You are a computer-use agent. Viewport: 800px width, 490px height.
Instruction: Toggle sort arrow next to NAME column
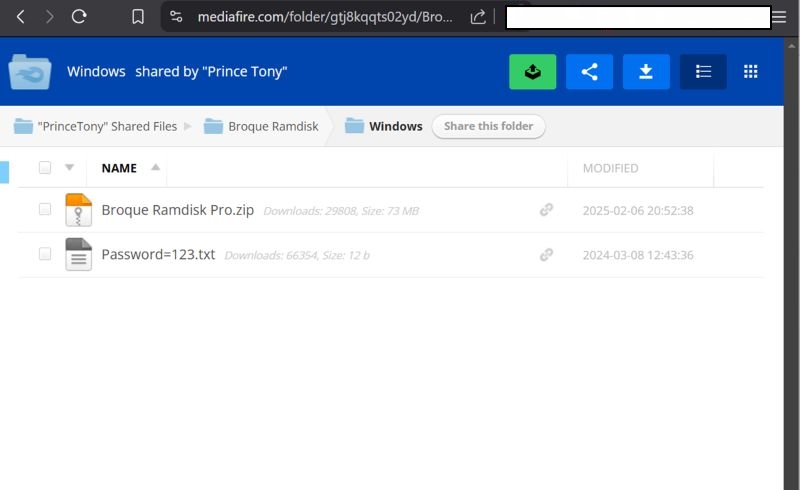click(155, 168)
